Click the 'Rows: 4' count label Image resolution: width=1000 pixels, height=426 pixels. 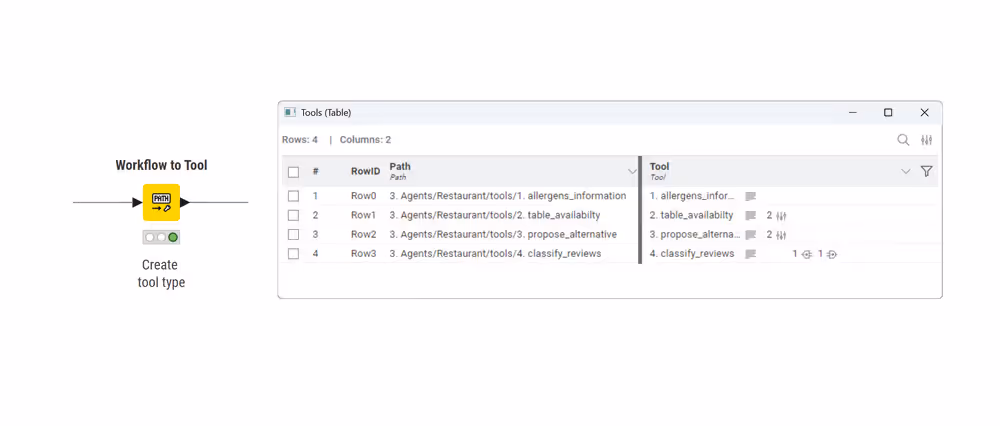[x=300, y=140]
